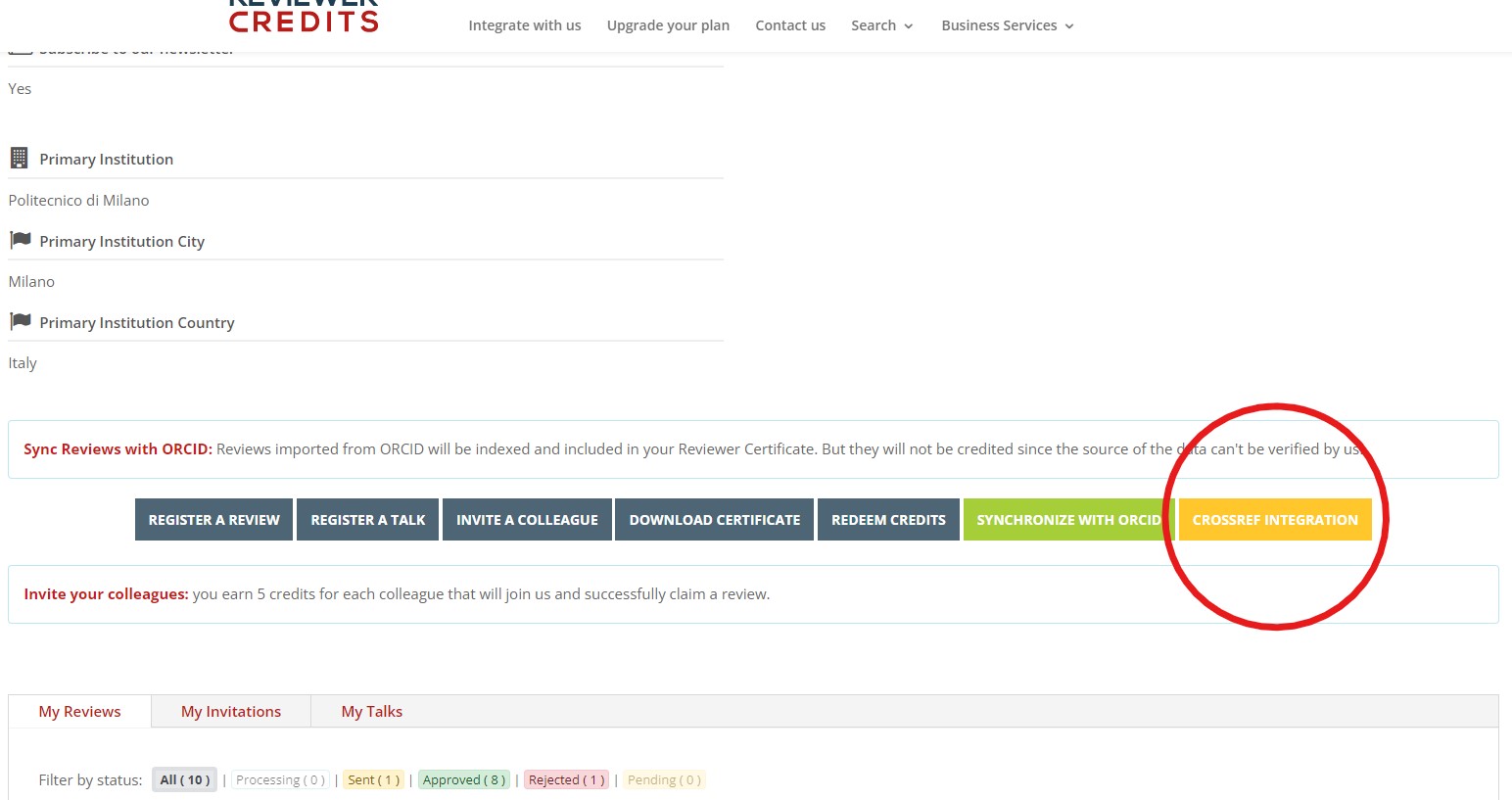This screenshot has height=800, width=1512.
Task: Open the Integrate with us page
Action: (x=524, y=25)
